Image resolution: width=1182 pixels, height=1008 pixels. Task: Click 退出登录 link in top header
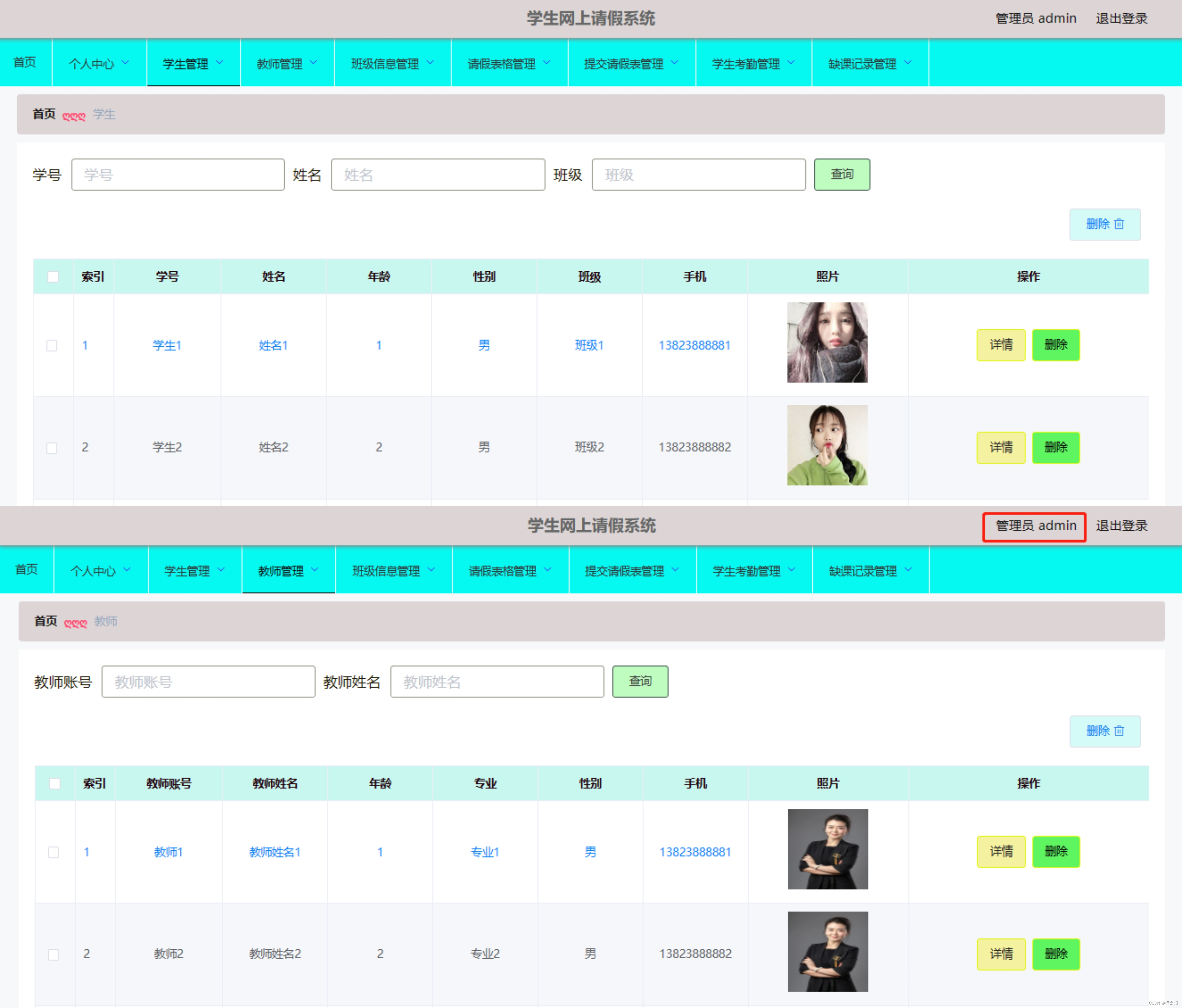pyautogui.click(x=1121, y=19)
